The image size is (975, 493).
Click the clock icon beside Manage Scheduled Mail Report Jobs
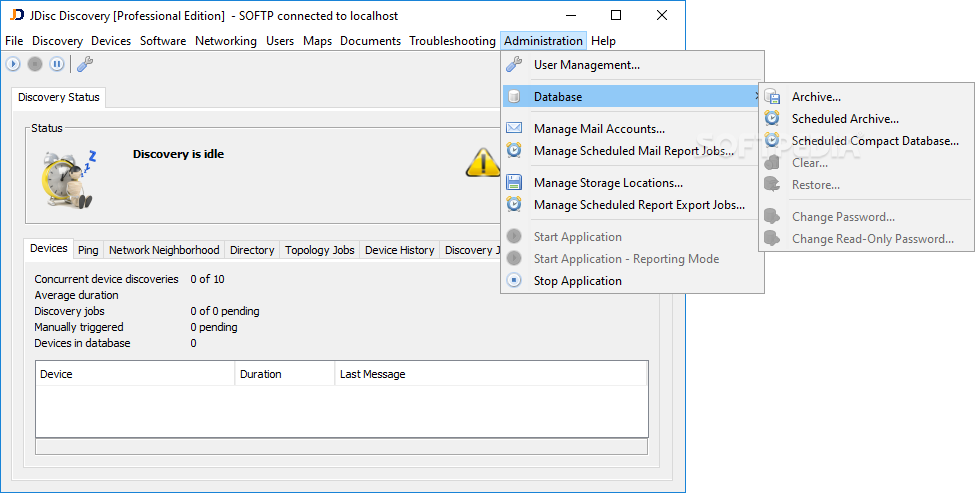pos(514,150)
